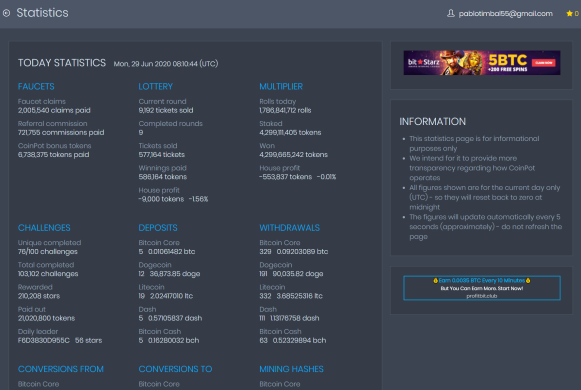
Task: Click the DEPOSITS section heading
Action: tap(158, 227)
